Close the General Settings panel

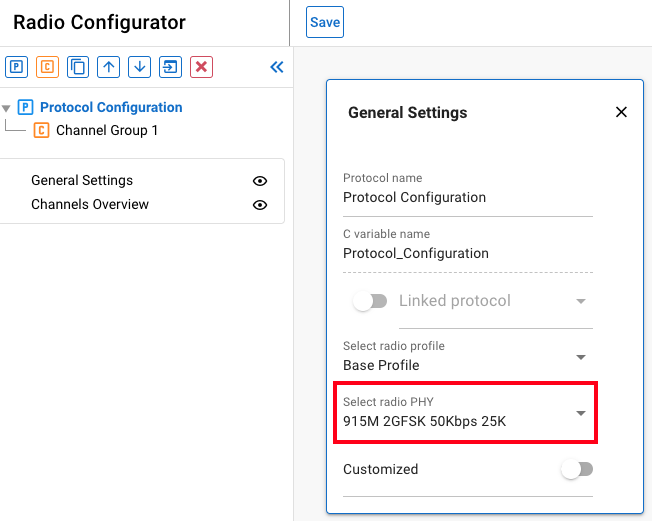click(x=621, y=112)
